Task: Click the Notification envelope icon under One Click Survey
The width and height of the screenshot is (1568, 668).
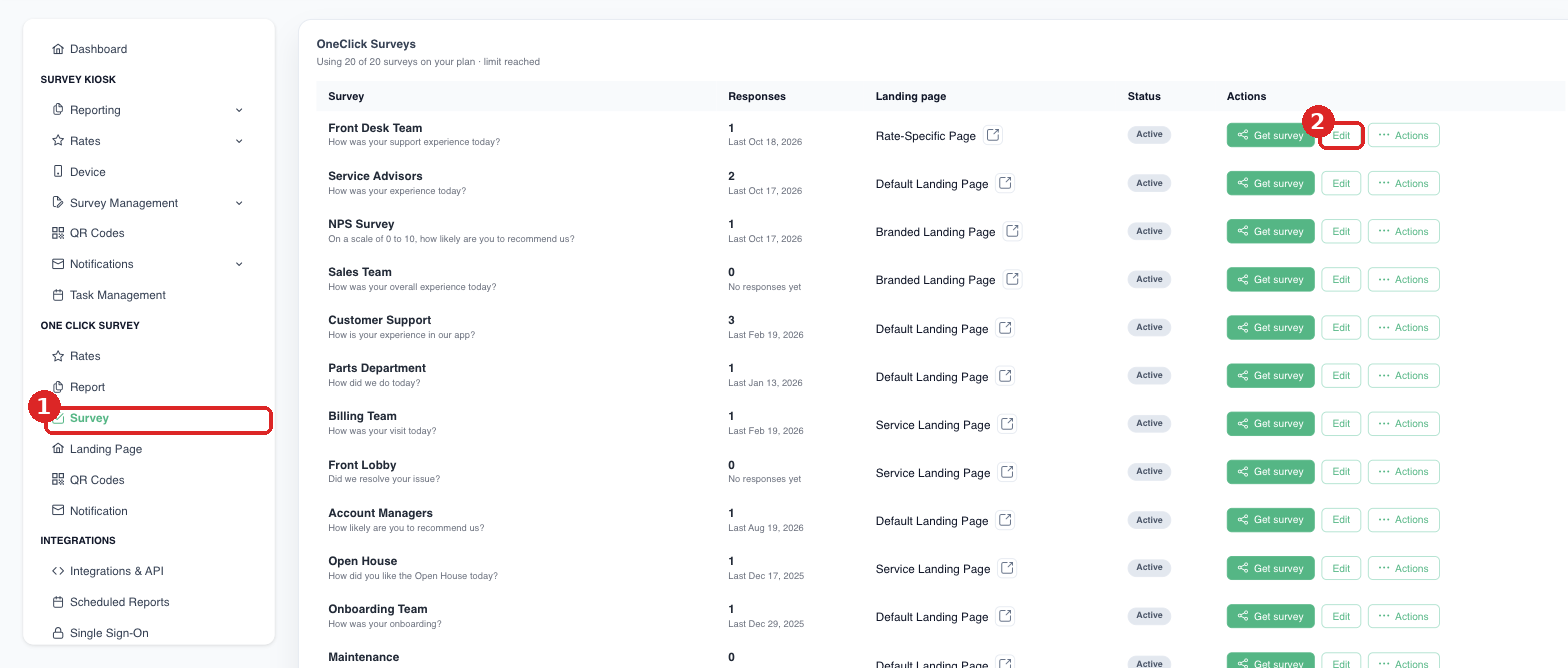Action: (58, 511)
